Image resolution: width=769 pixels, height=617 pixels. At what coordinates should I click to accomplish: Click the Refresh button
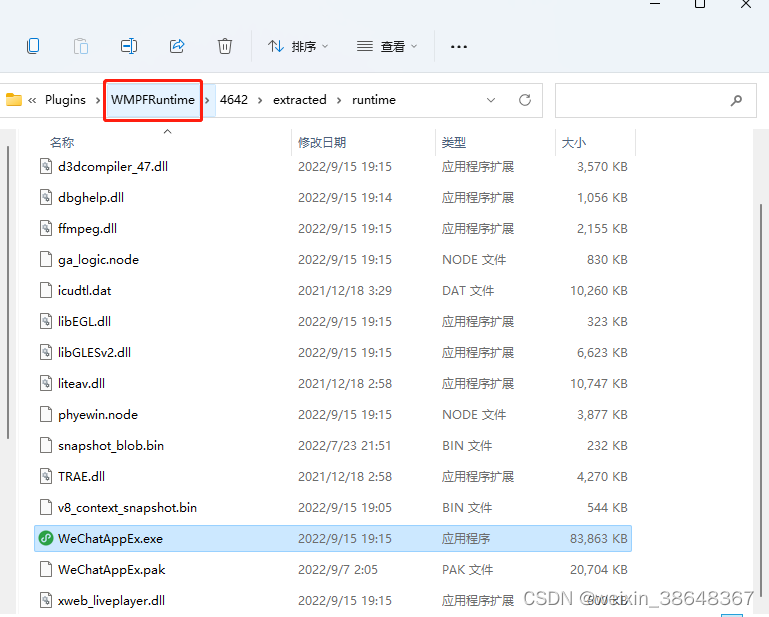(x=525, y=100)
